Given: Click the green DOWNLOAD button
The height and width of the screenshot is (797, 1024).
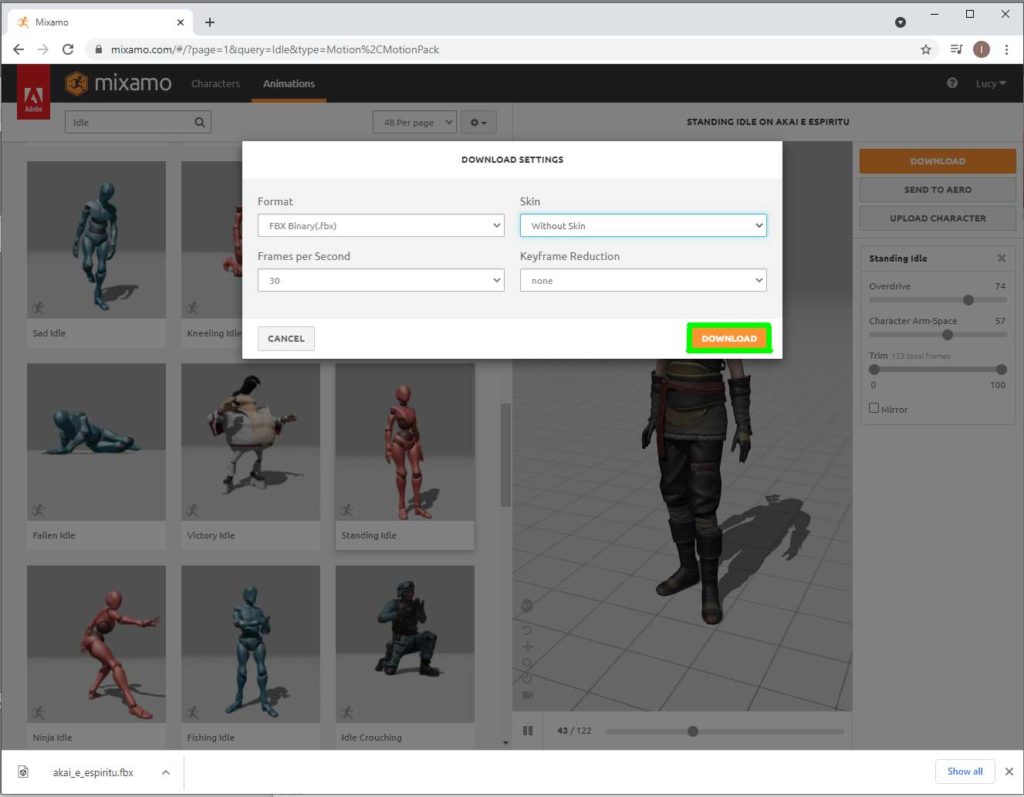Looking at the screenshot, I should (x=729, y=338).
